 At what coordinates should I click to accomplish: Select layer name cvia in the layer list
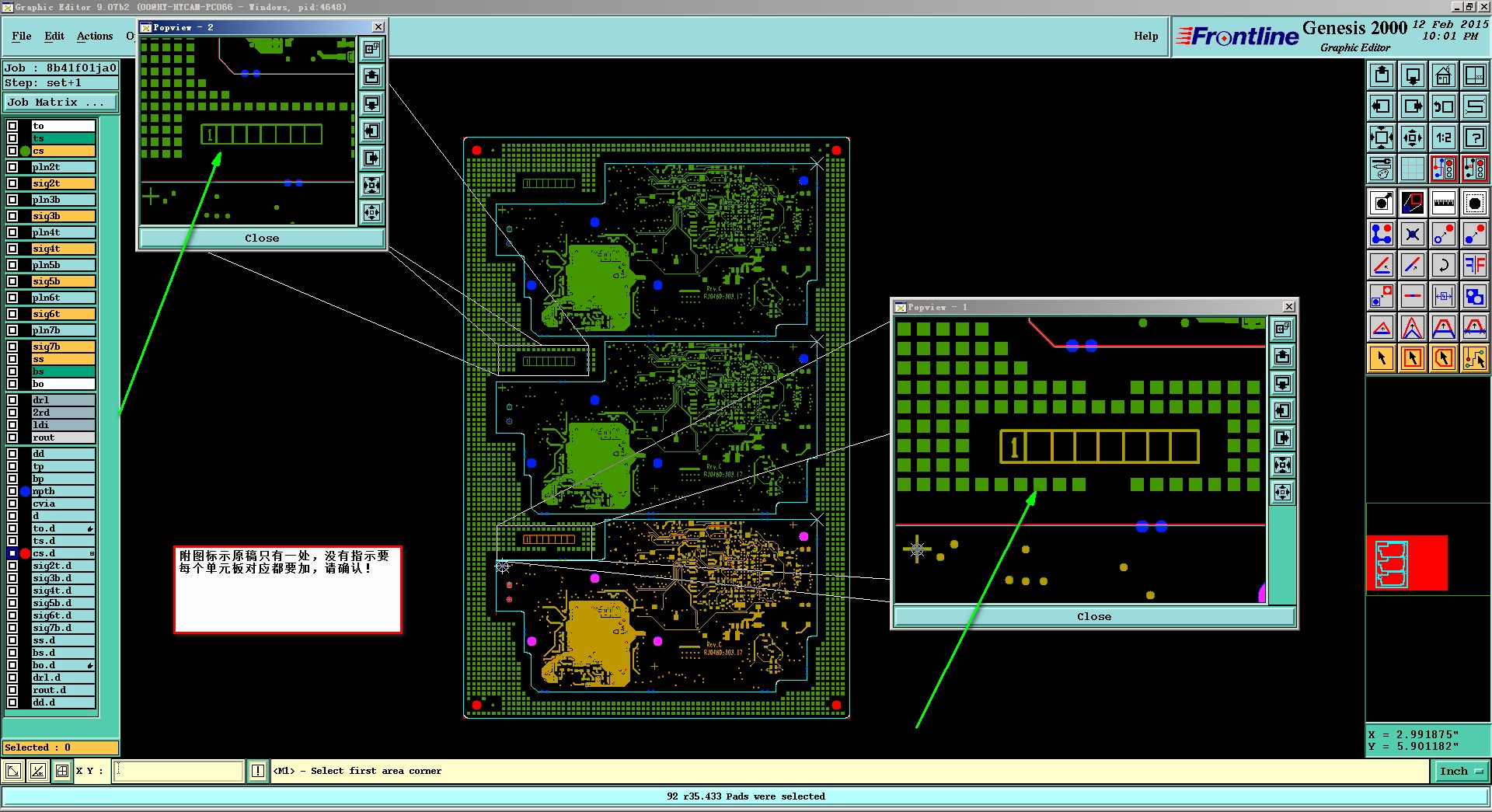point(63,504)
